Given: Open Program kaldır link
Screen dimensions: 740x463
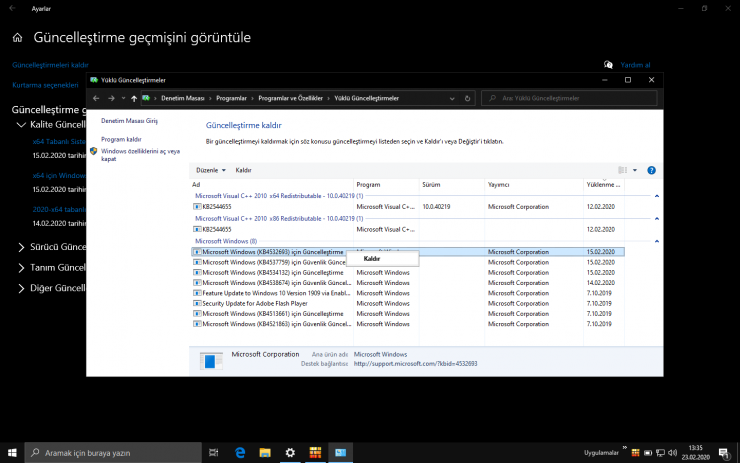Looking at the screenshot, I should (x=121, y=139).
